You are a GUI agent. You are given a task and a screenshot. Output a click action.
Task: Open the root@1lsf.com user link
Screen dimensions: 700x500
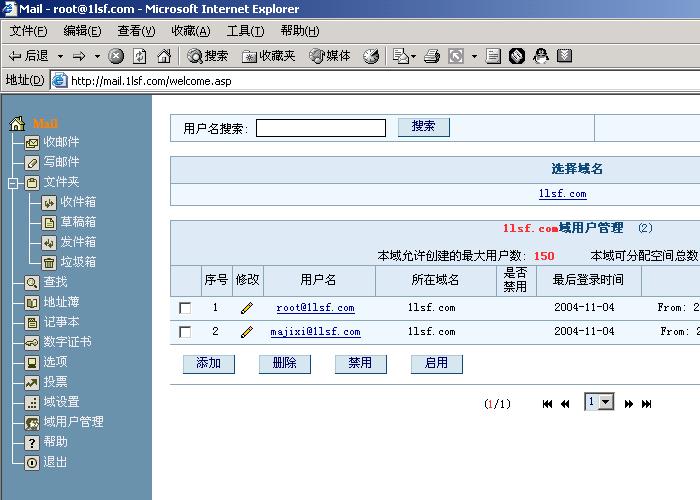pyautogui.click(x=315, y=308)
